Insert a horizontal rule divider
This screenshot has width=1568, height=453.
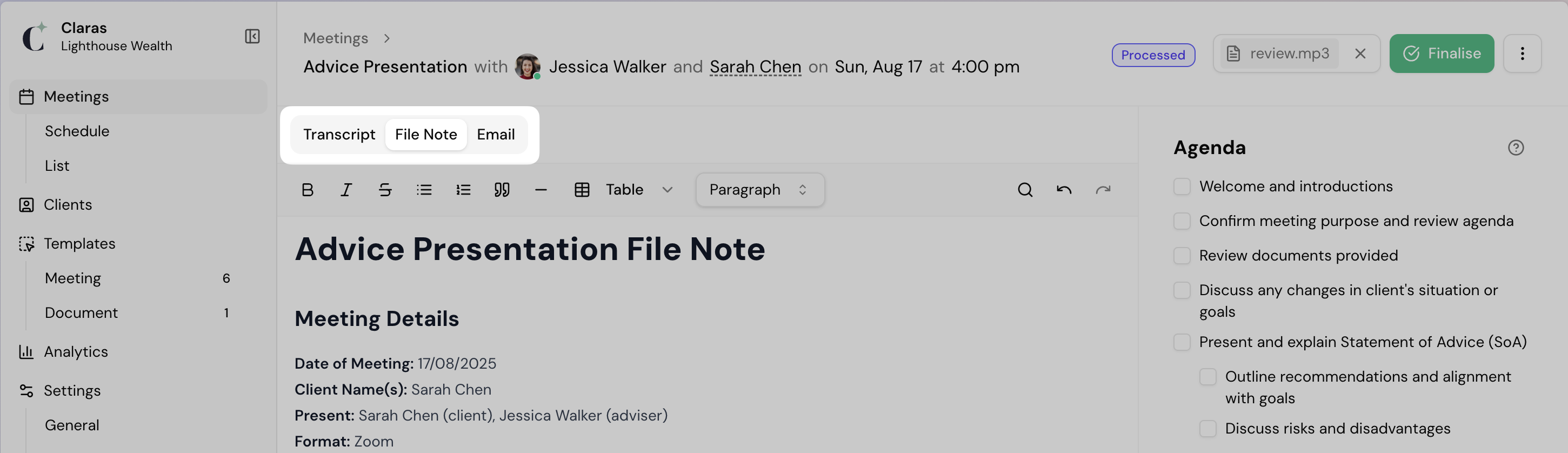[541, 190]
